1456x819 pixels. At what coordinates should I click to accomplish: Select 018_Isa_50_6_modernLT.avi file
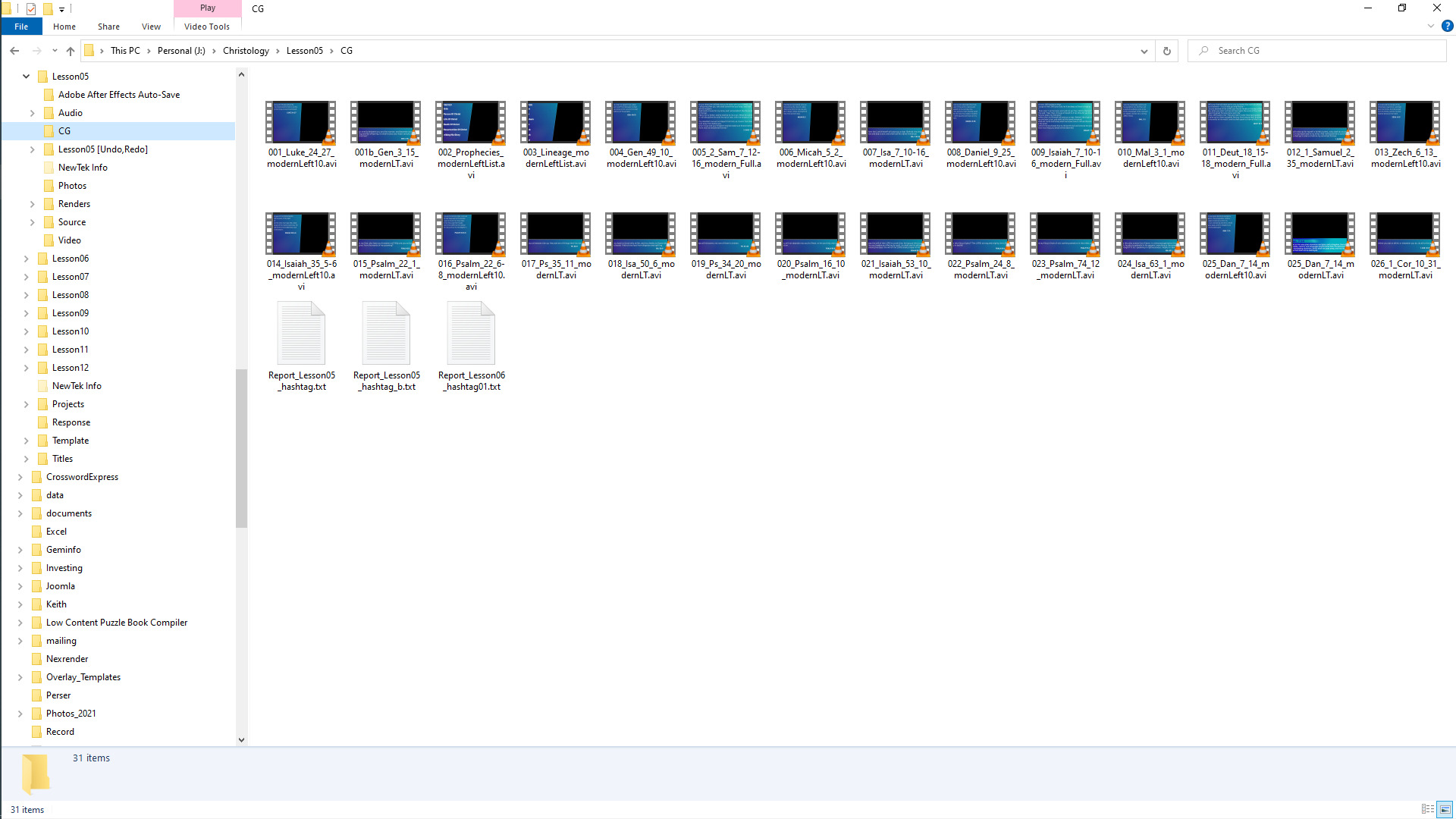click(x=641, y=246)
